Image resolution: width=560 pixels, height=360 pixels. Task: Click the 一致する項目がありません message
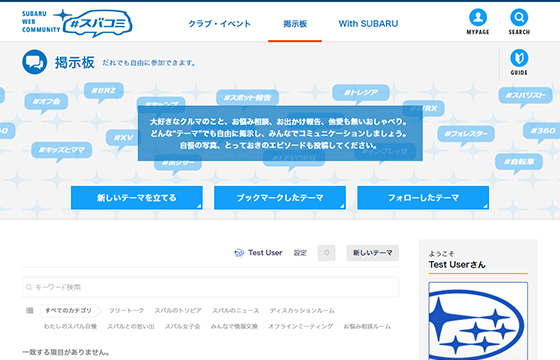[66, 352]
